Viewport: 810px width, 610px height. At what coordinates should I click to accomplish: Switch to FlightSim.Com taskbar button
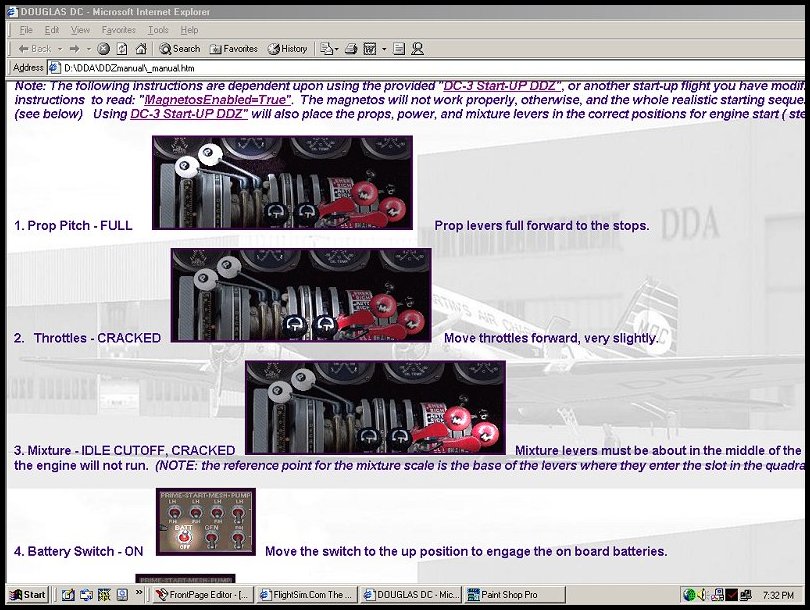point(307,595)
